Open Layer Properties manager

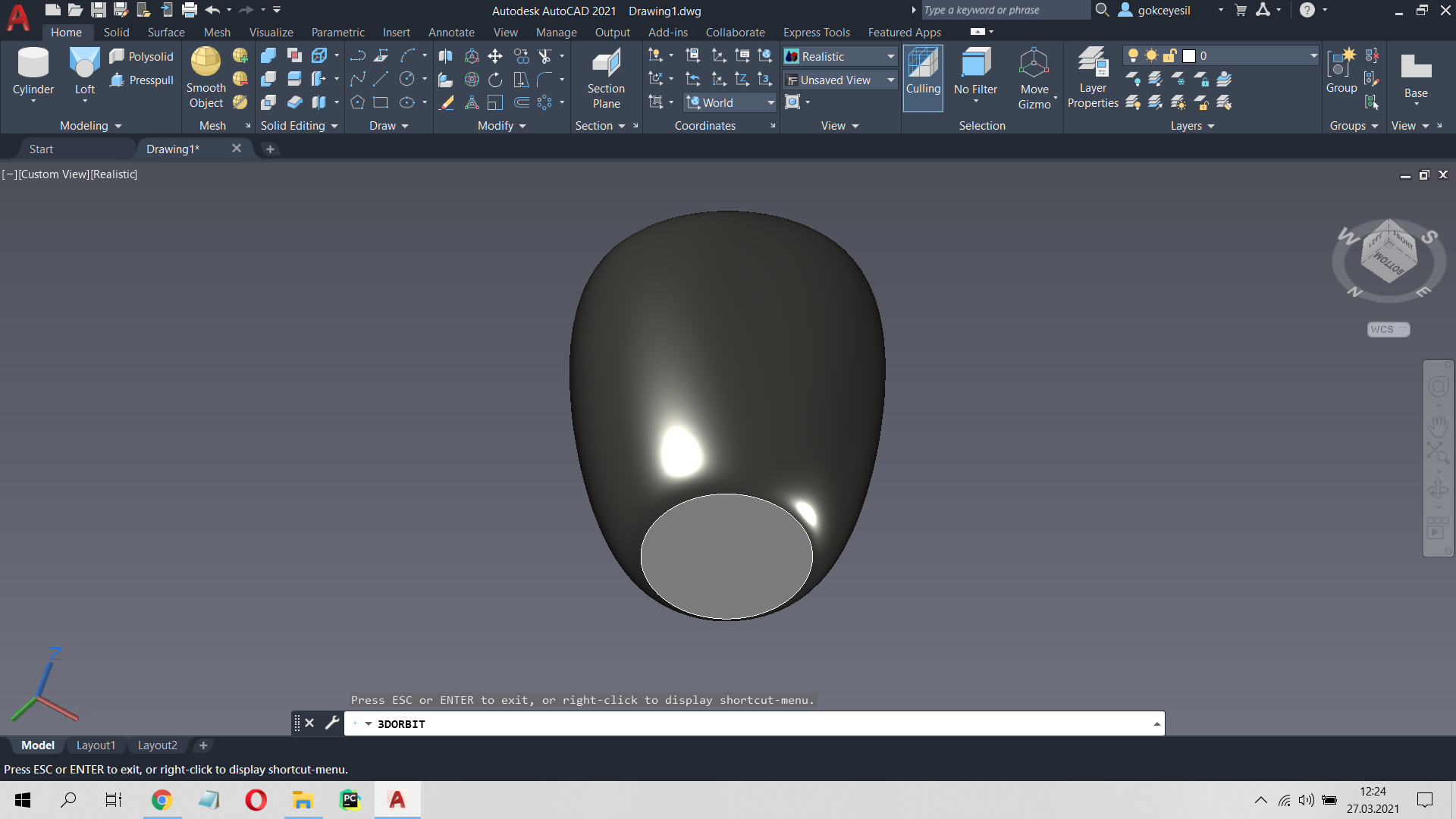(x=1093, y=79)
